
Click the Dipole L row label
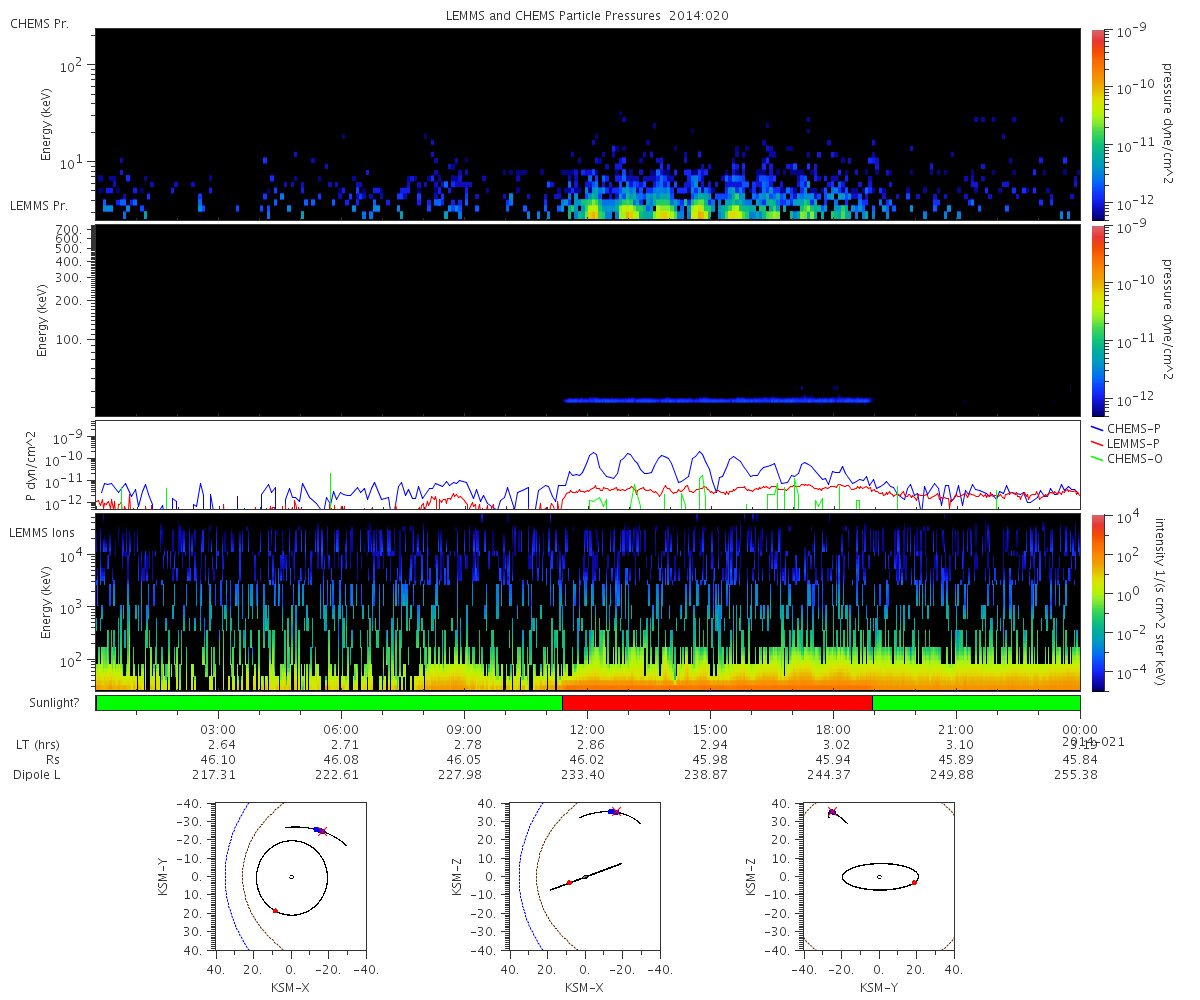37,775
